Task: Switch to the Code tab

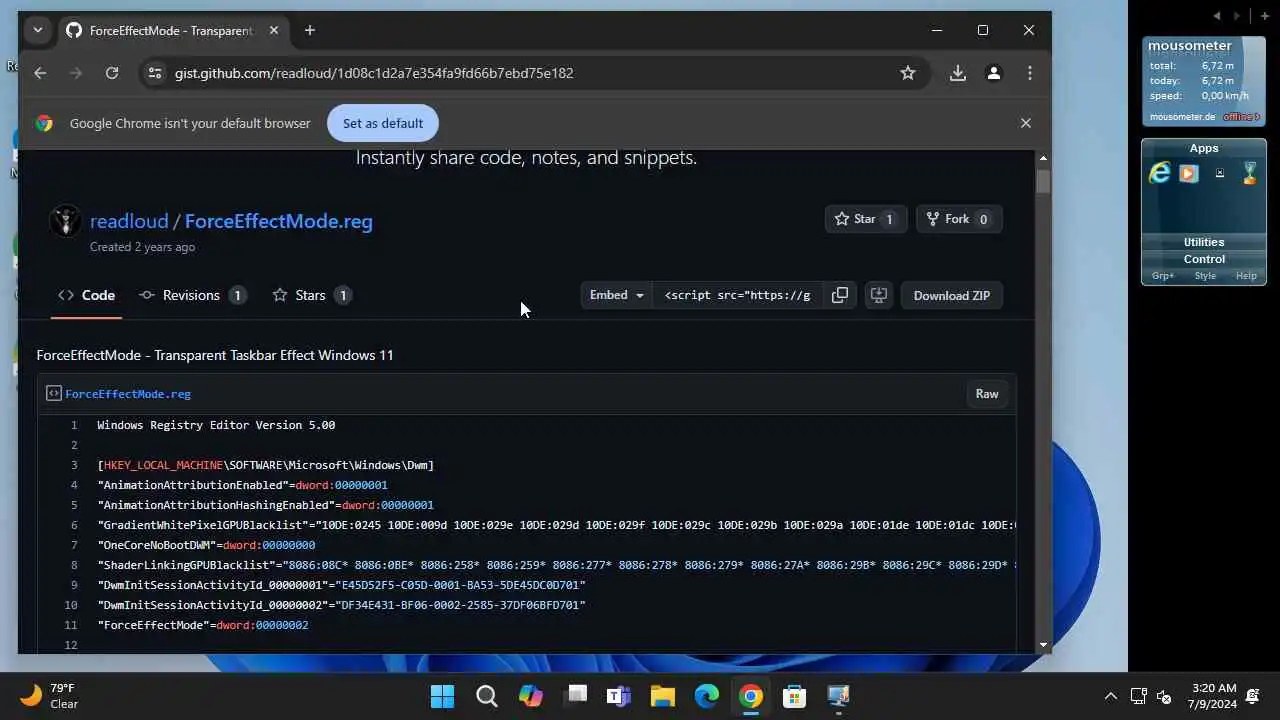Action: 86,295
